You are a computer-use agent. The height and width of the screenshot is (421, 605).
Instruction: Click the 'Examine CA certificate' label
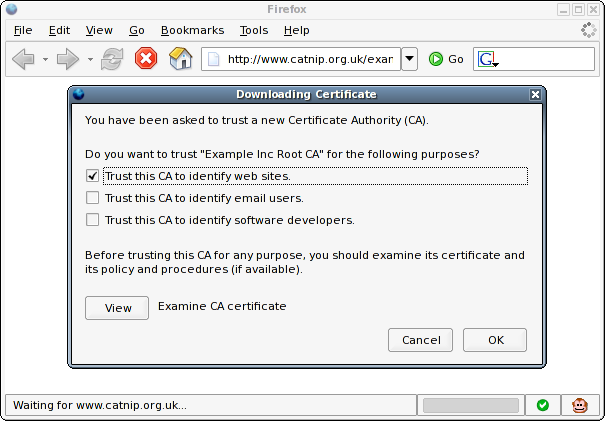(x=222, y=306)
